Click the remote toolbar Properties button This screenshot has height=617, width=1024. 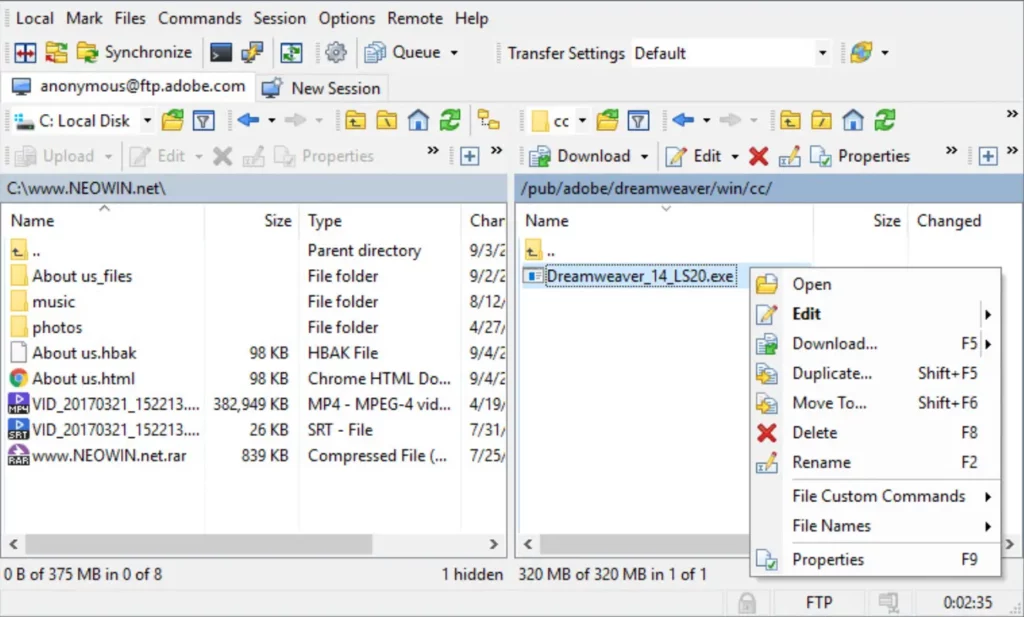(859, 156)
